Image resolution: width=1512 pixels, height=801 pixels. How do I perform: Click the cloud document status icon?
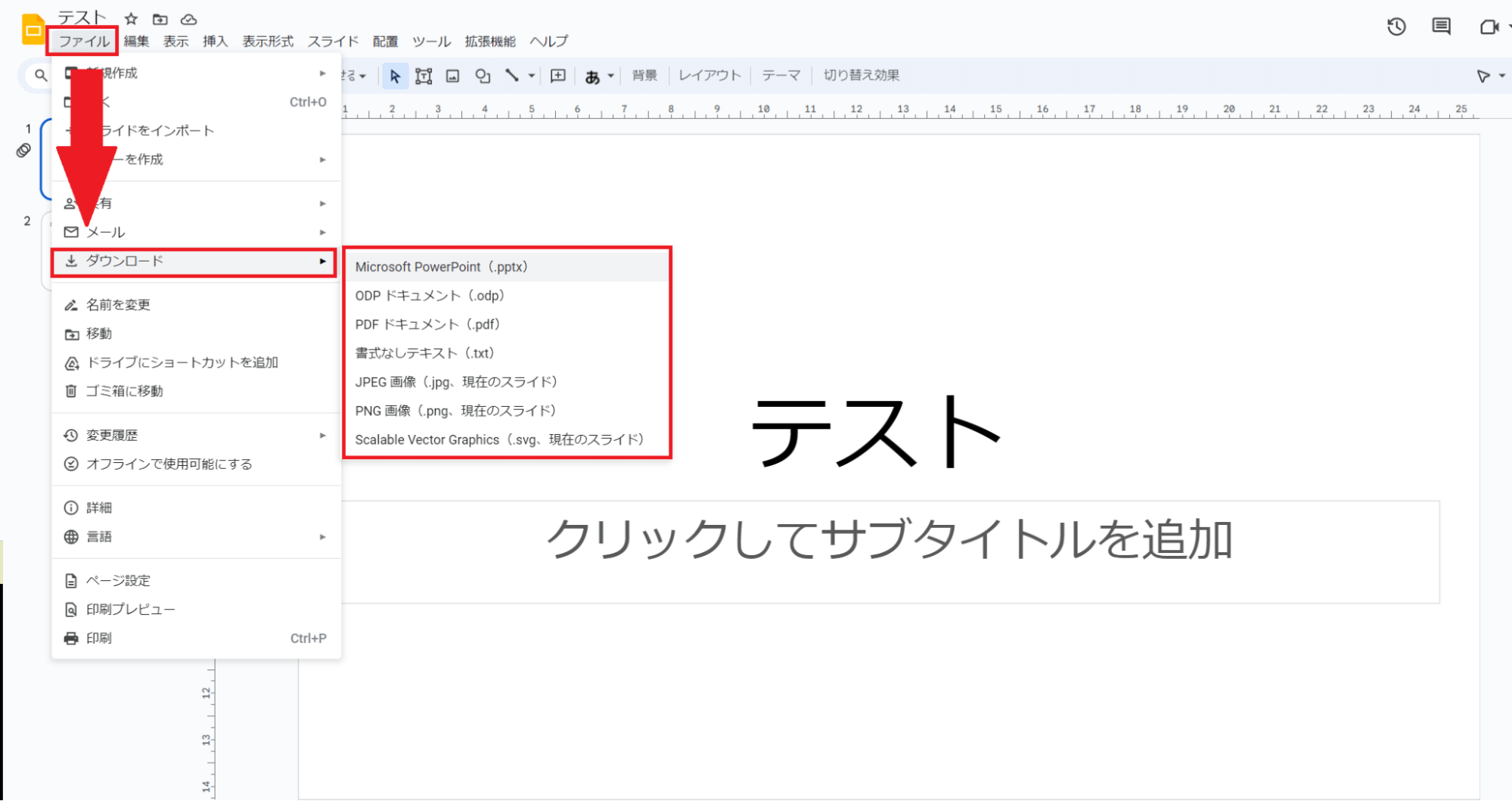[189, 19]
